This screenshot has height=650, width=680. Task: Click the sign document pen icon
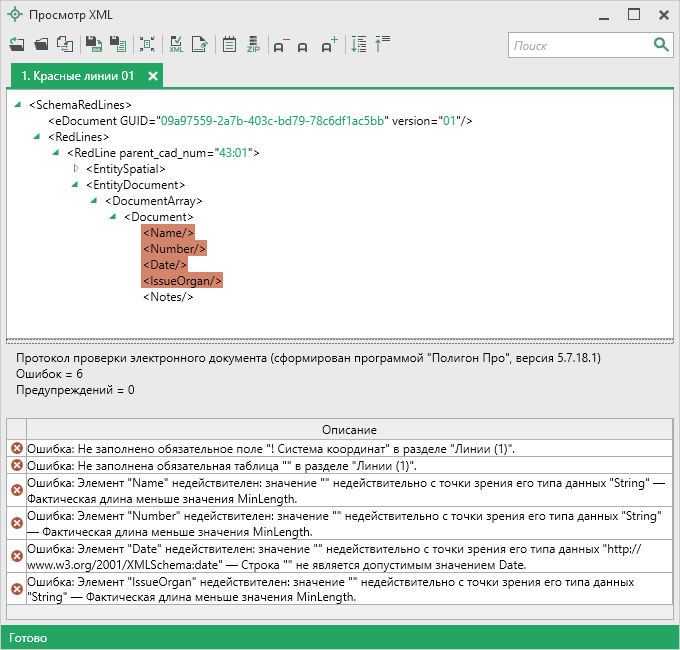click(x=200, y=44)
